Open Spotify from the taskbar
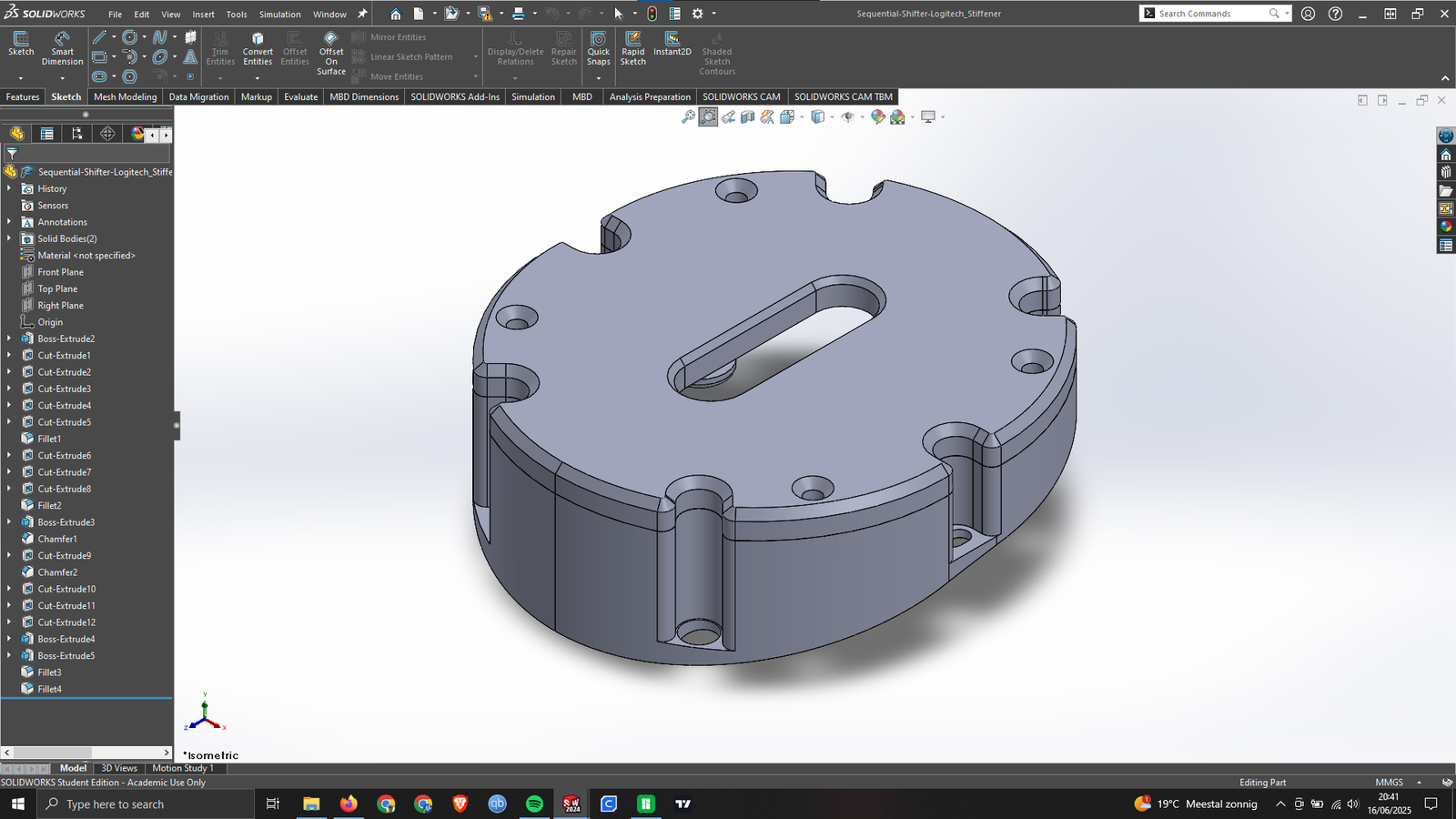 (x=534, y=804)
